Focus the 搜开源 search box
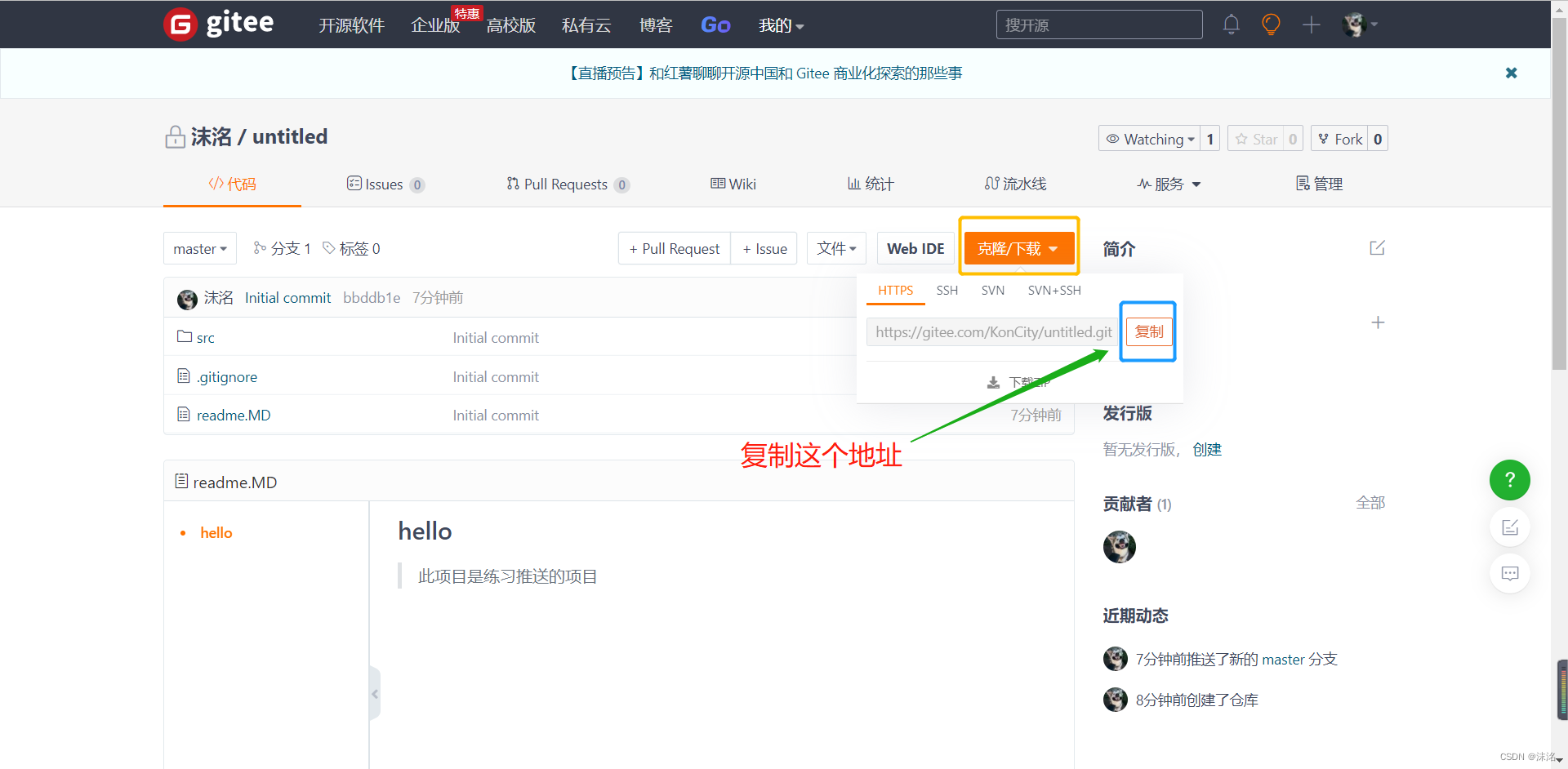This screenshot has width=1568, height=769. point(1098,24)
